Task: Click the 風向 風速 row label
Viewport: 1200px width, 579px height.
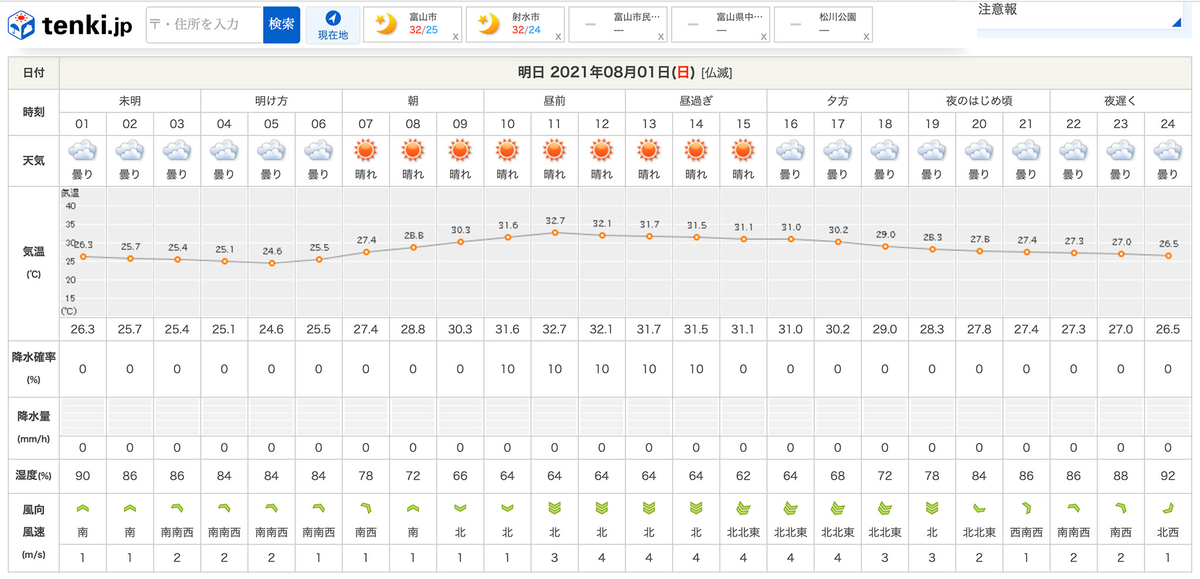Action: click(x=34, y=531)
